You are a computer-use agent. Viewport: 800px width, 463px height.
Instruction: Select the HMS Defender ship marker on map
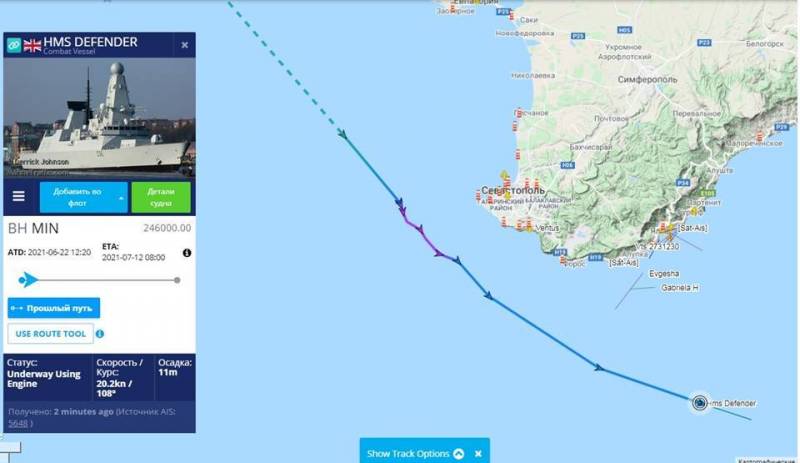point(699,403)
